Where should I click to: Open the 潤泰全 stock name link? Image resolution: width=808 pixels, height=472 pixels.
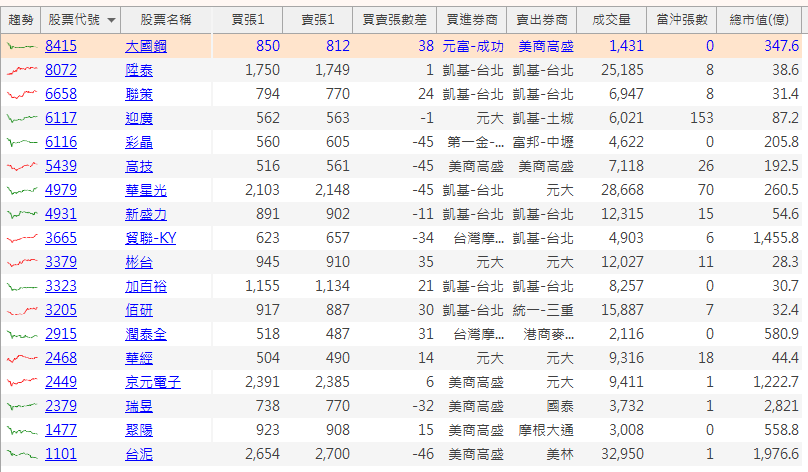tap(146, 334)
